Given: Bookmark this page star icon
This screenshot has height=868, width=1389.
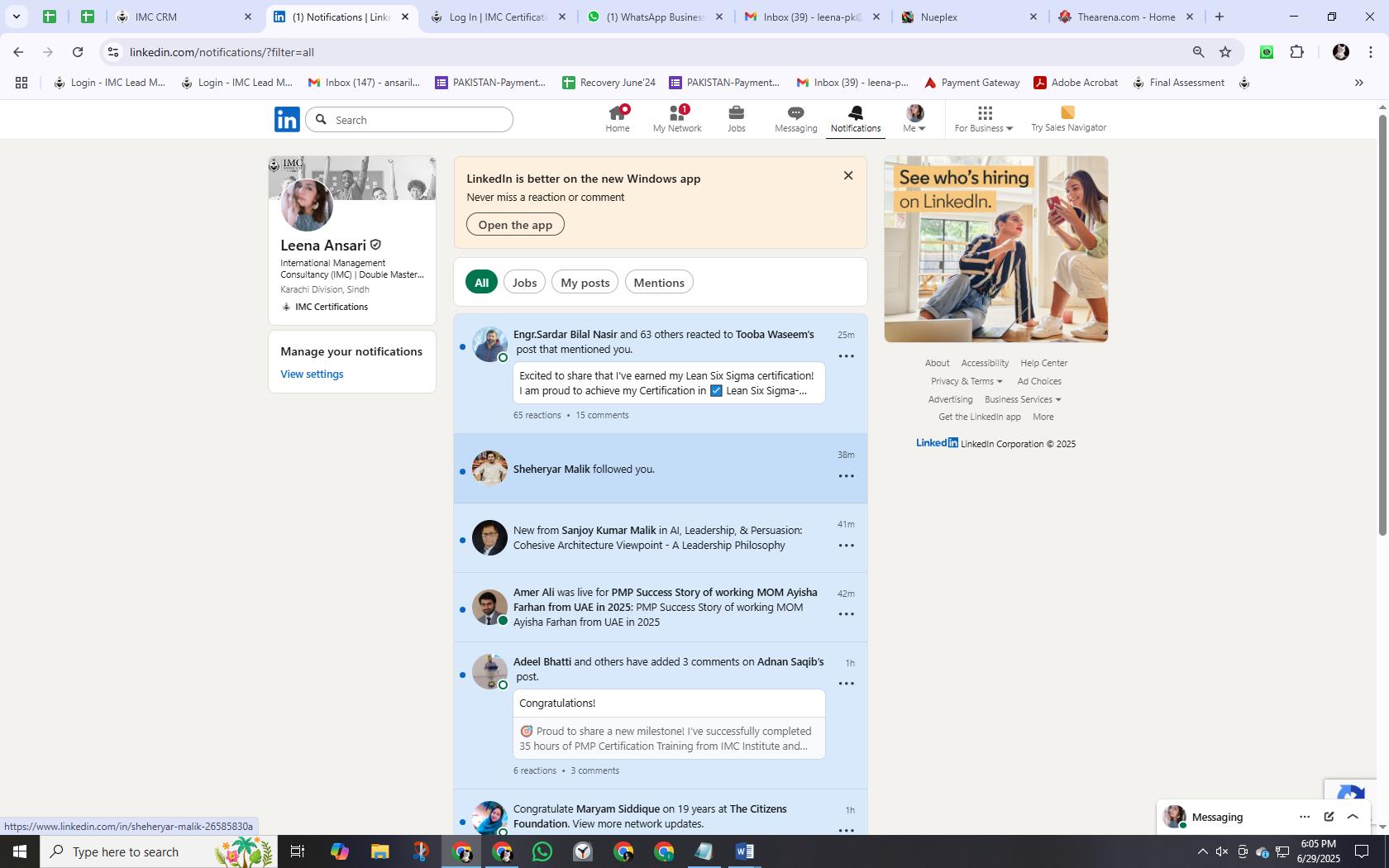Looking at the screenshot, I should [x=1225, y=52].
